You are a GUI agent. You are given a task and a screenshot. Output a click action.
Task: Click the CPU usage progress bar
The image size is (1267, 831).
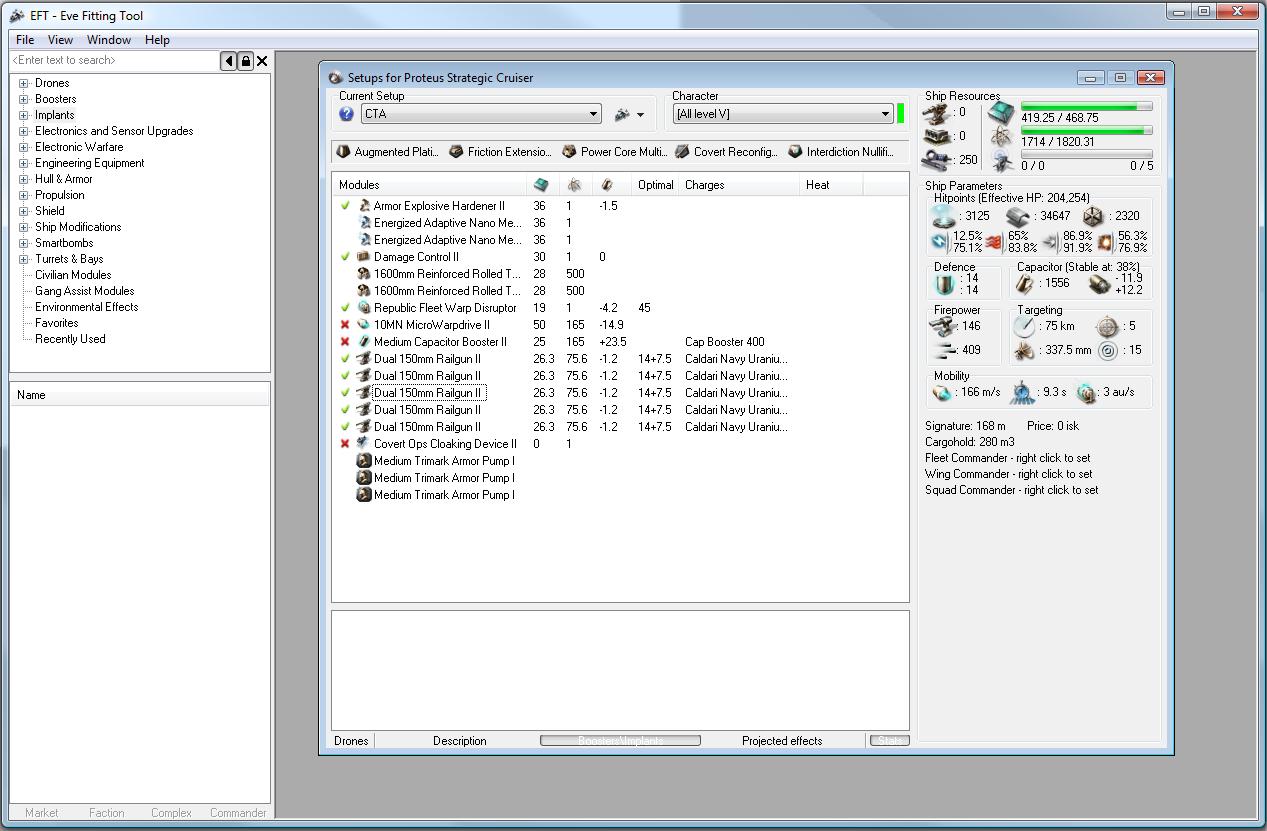tap(1087, 106)
